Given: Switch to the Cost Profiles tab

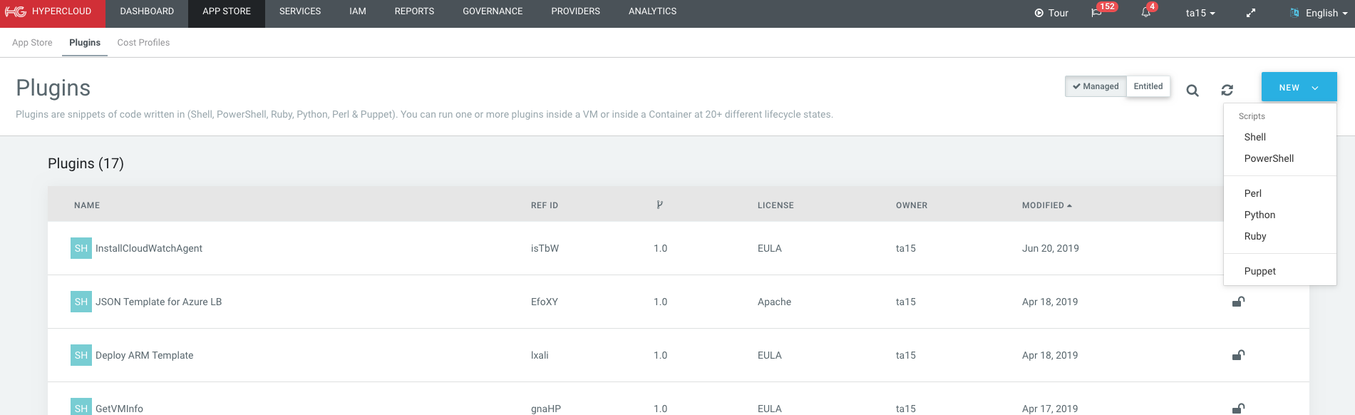Looking at the screenshot, I should (x=143, y=43).
